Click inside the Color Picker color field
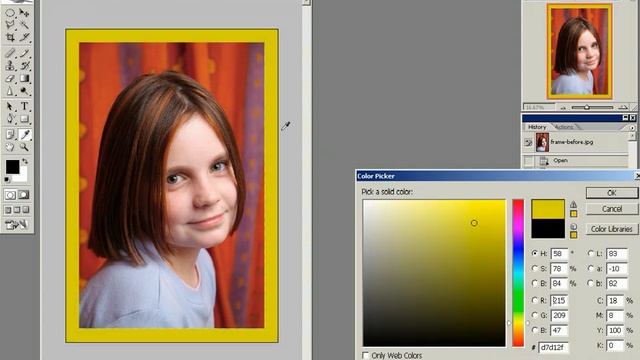 point(434,273)
